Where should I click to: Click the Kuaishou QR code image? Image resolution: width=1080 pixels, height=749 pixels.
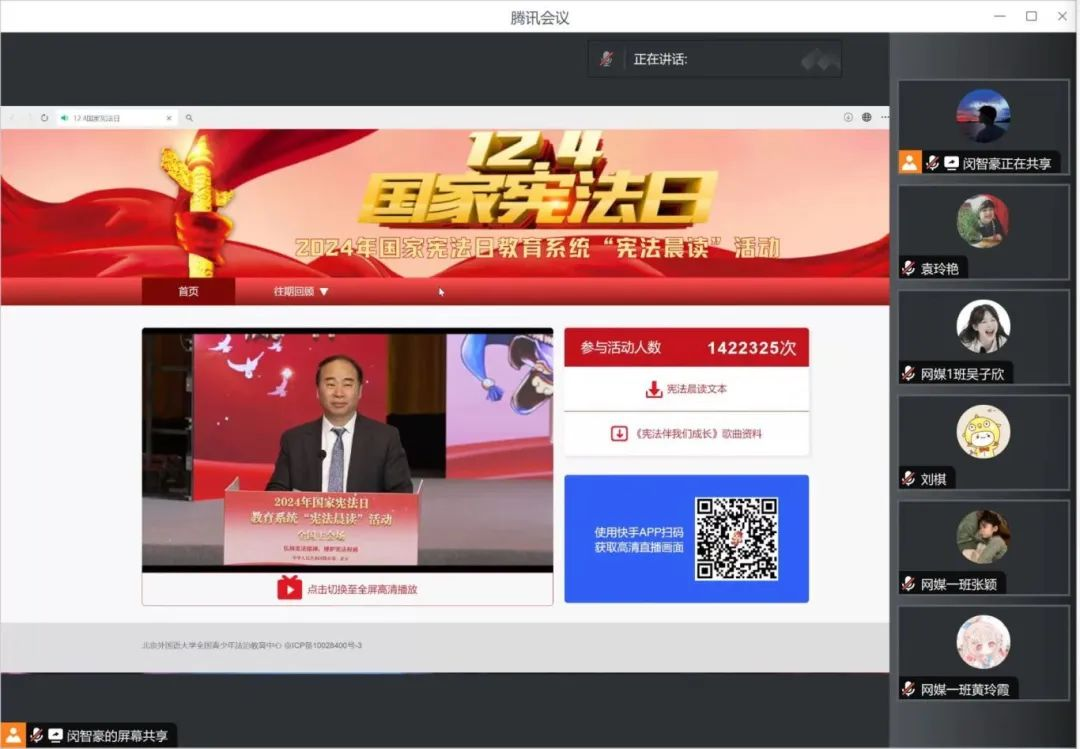click(x=736, y=538)
